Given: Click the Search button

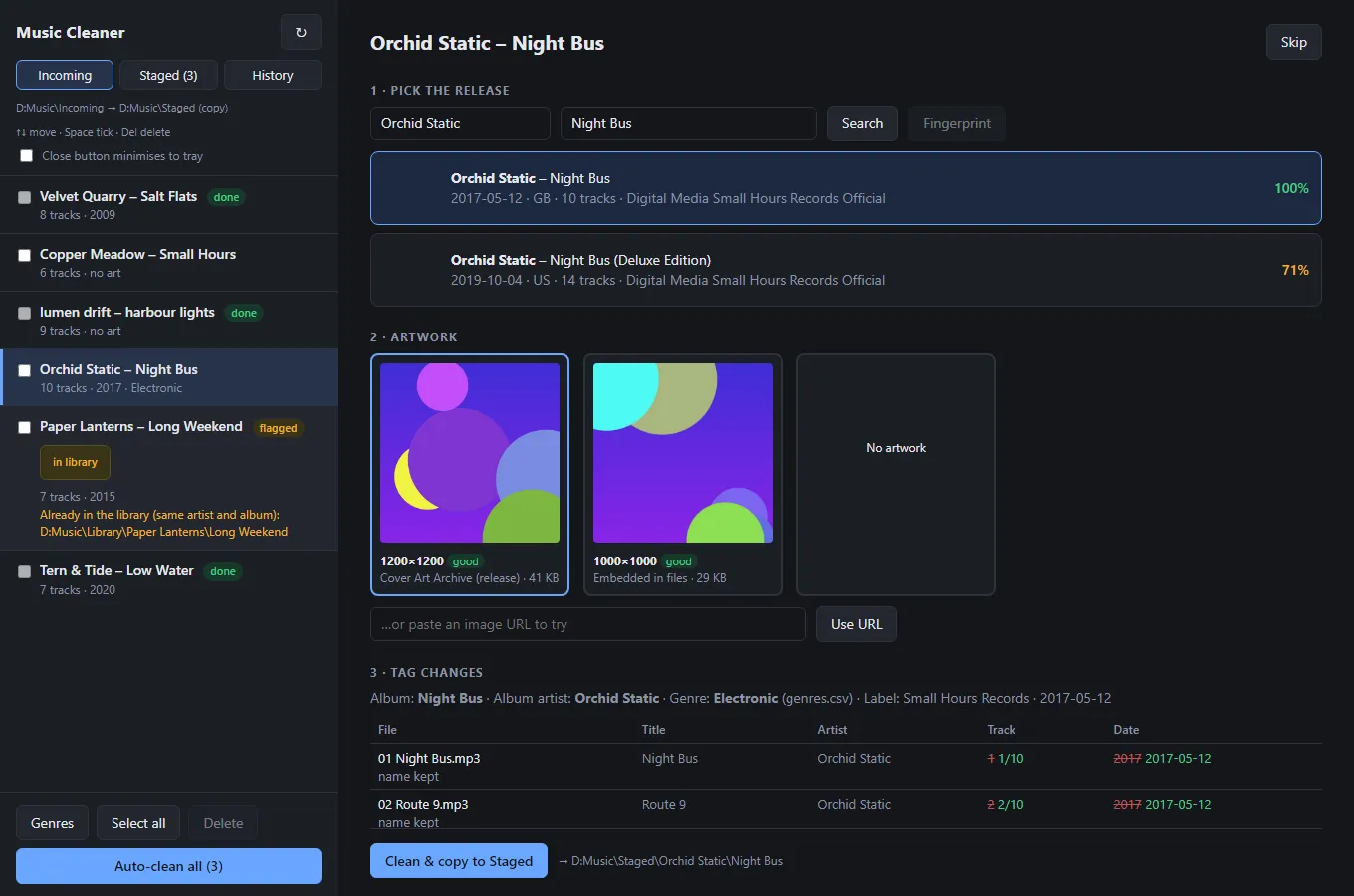Looking at the screenshot, I should pos(862,123).
